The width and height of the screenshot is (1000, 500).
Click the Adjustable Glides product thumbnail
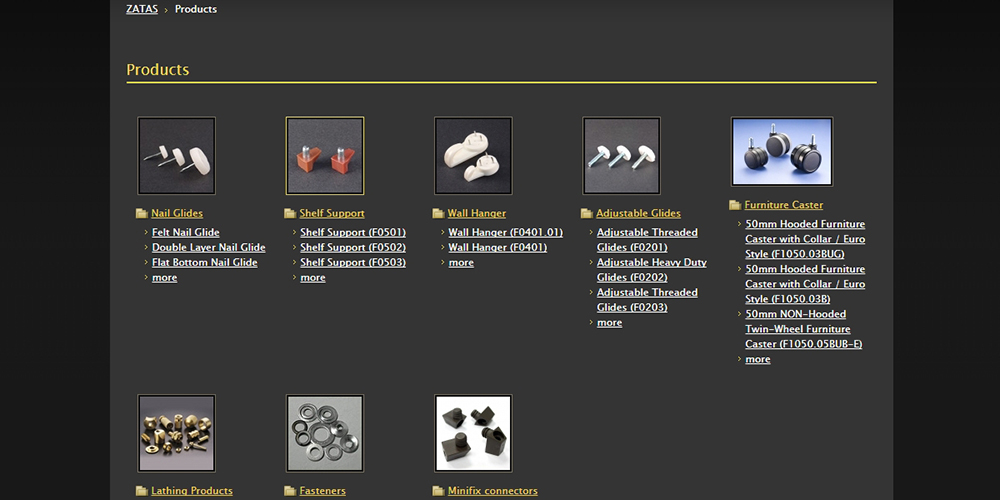(x=621, y=156)
